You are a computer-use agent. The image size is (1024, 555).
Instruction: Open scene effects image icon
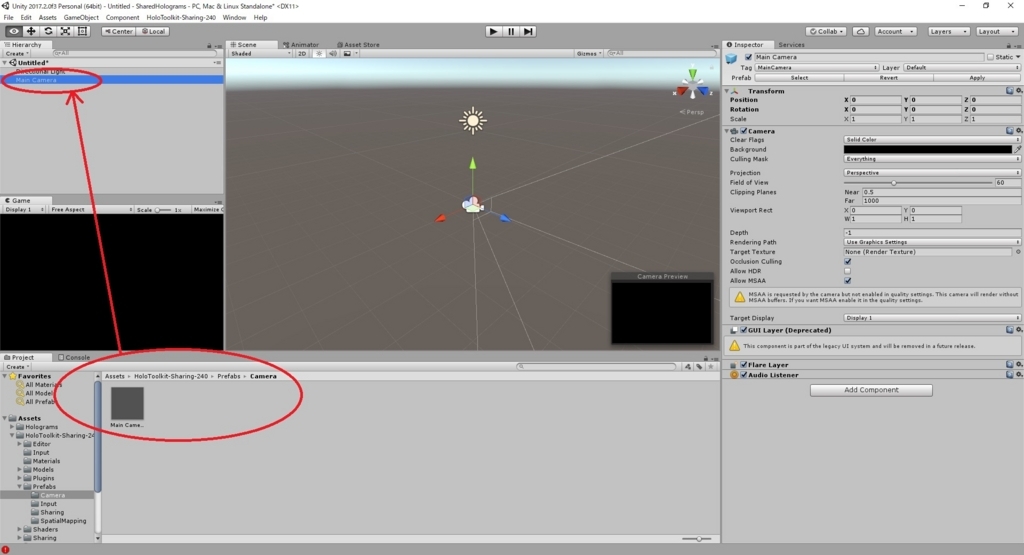(347, 54)
